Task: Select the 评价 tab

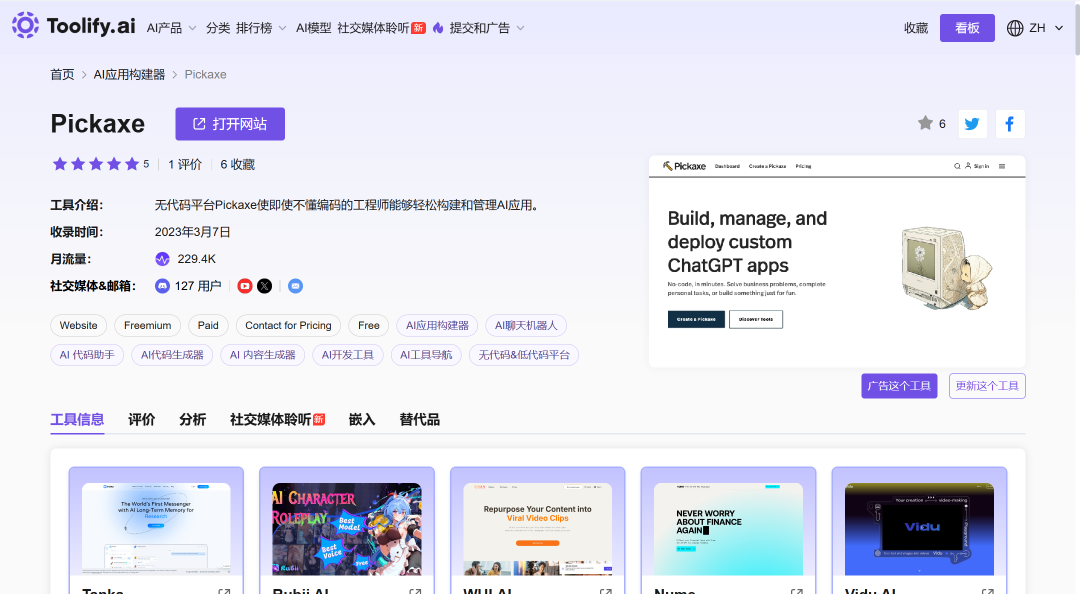Action: (x=141, y=420)
